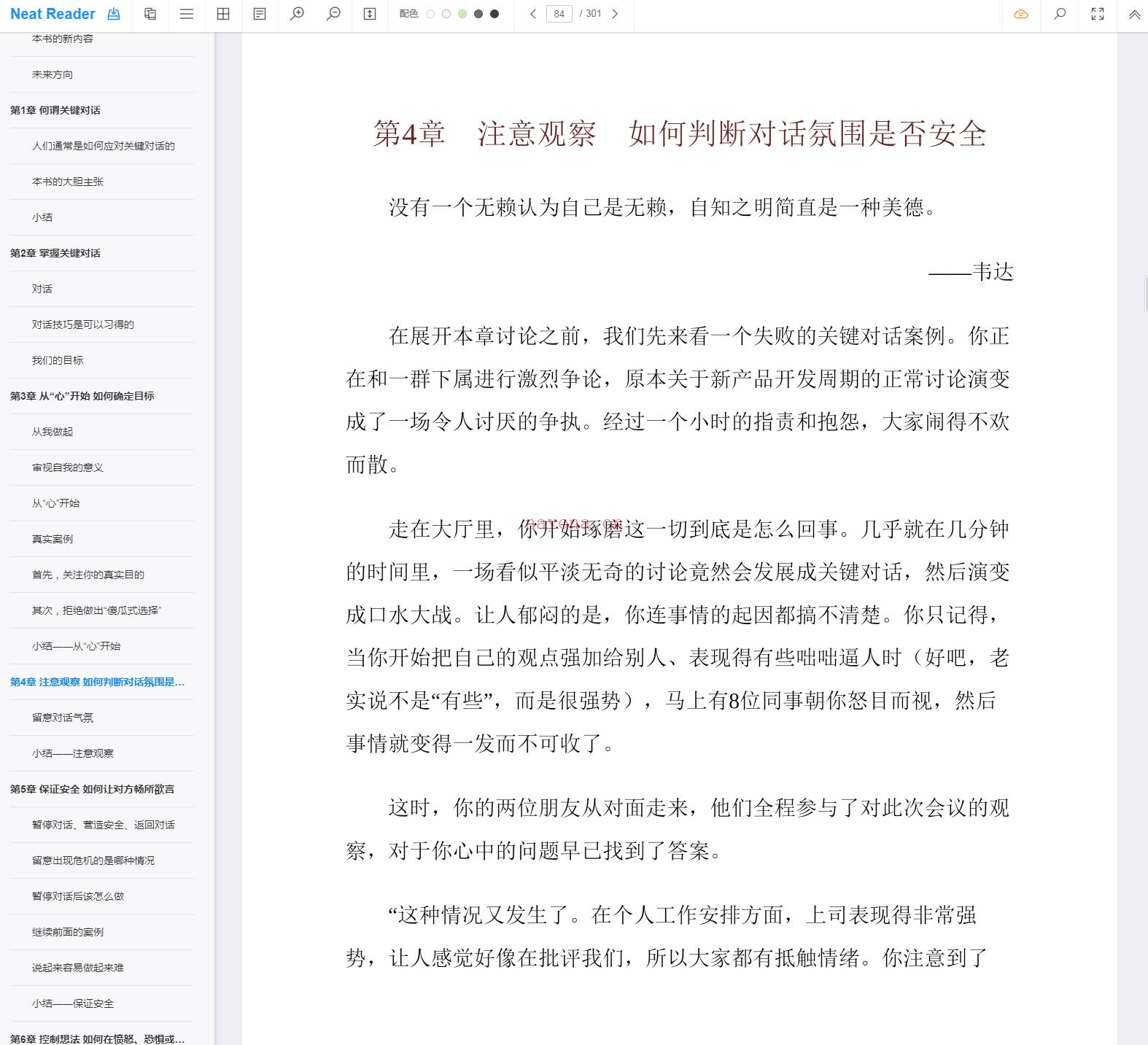Open 审视自我的意义 section
Image resolution: width=1148 pixels, height=1045 pixels.
[68, 467]
